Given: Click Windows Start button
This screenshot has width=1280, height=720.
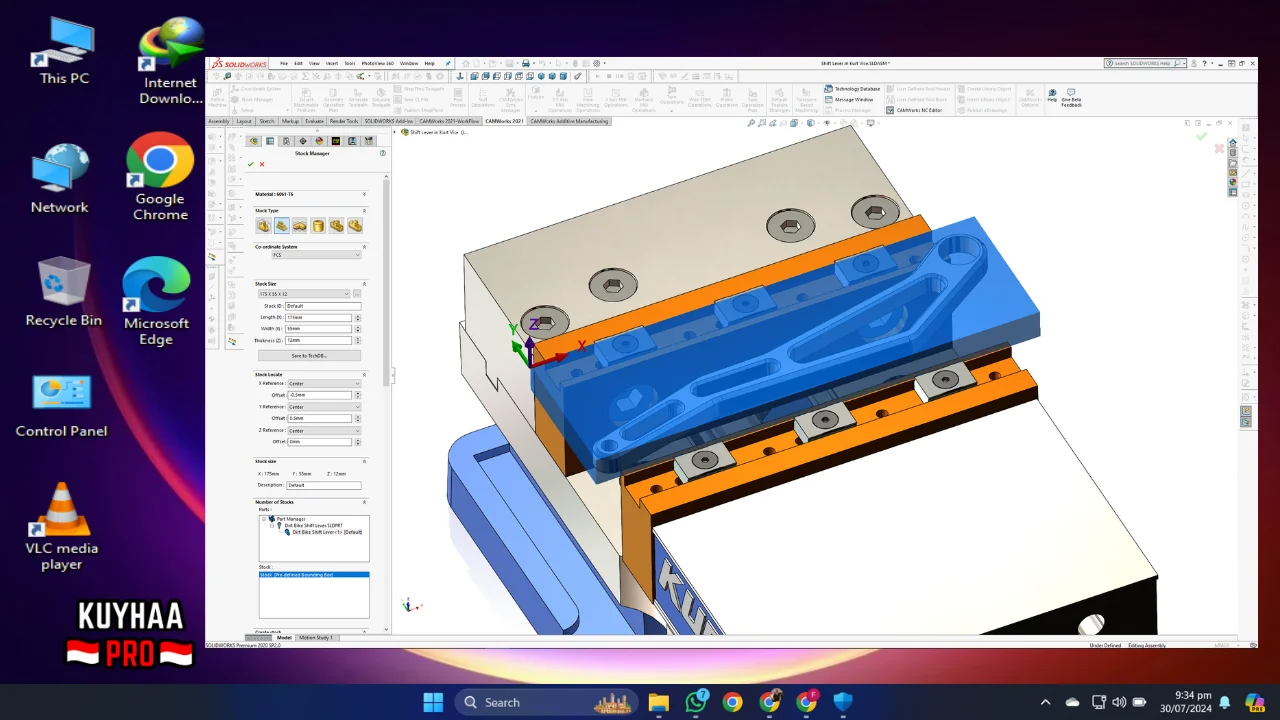Looking at the screenshot, I should 433,702.
